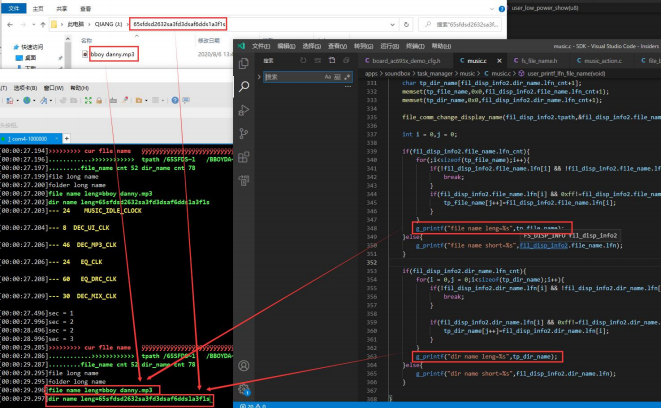Select the user_printf_lfn_file_name breadcrumb symbol

566,73
